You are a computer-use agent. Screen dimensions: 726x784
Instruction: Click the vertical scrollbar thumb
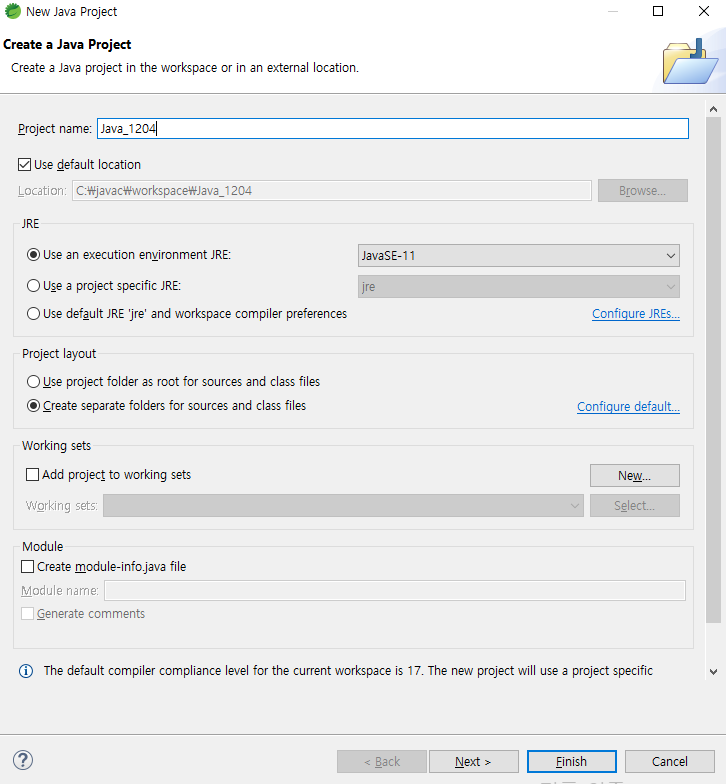pos(714,370)
